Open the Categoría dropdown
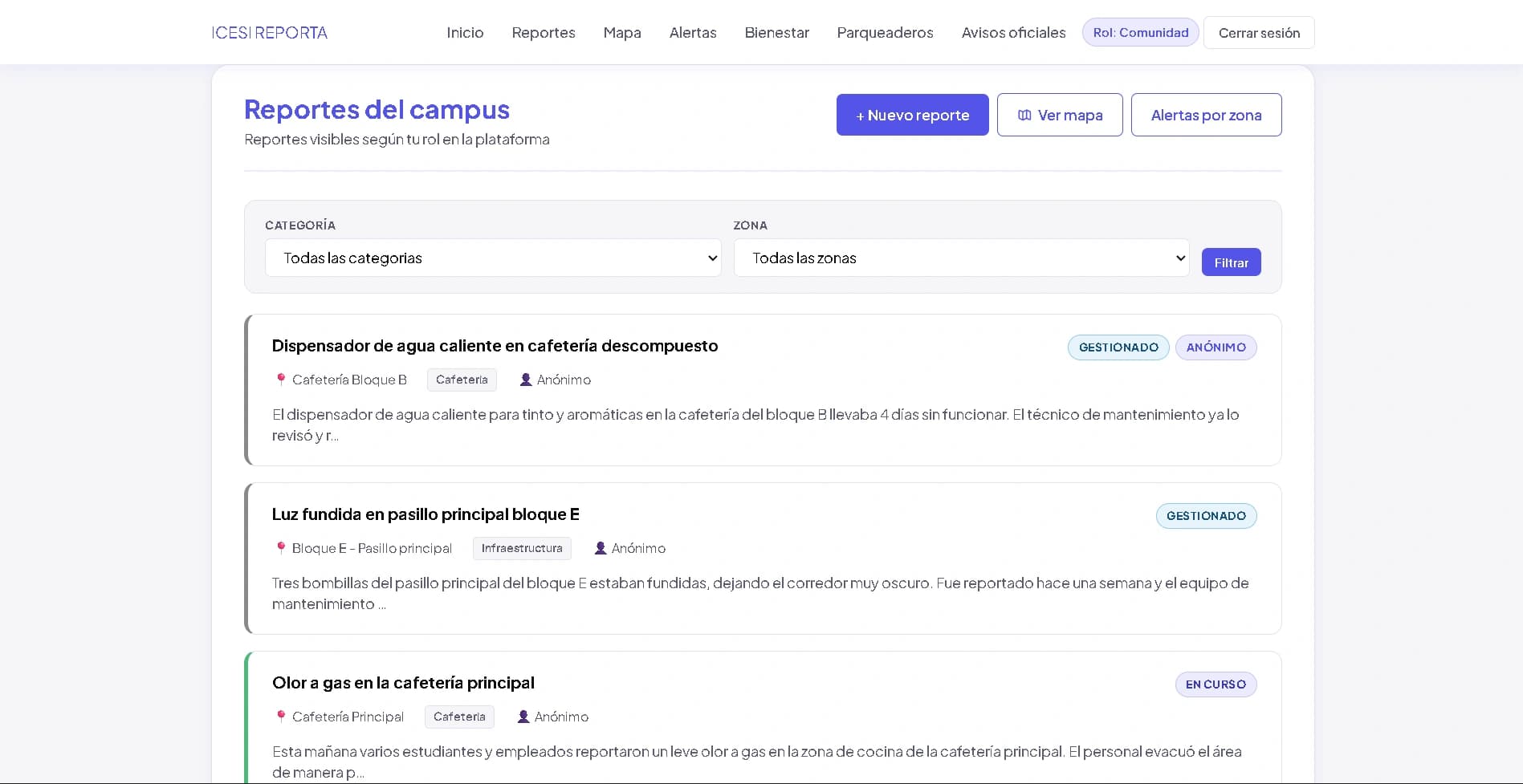This screenshot has height=784, width=1523. 493,258
